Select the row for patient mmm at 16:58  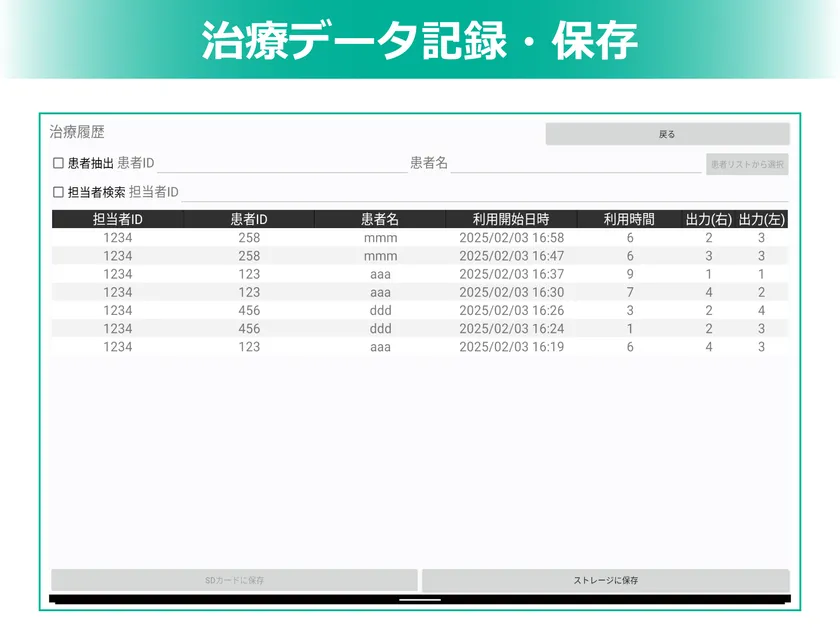420,238
